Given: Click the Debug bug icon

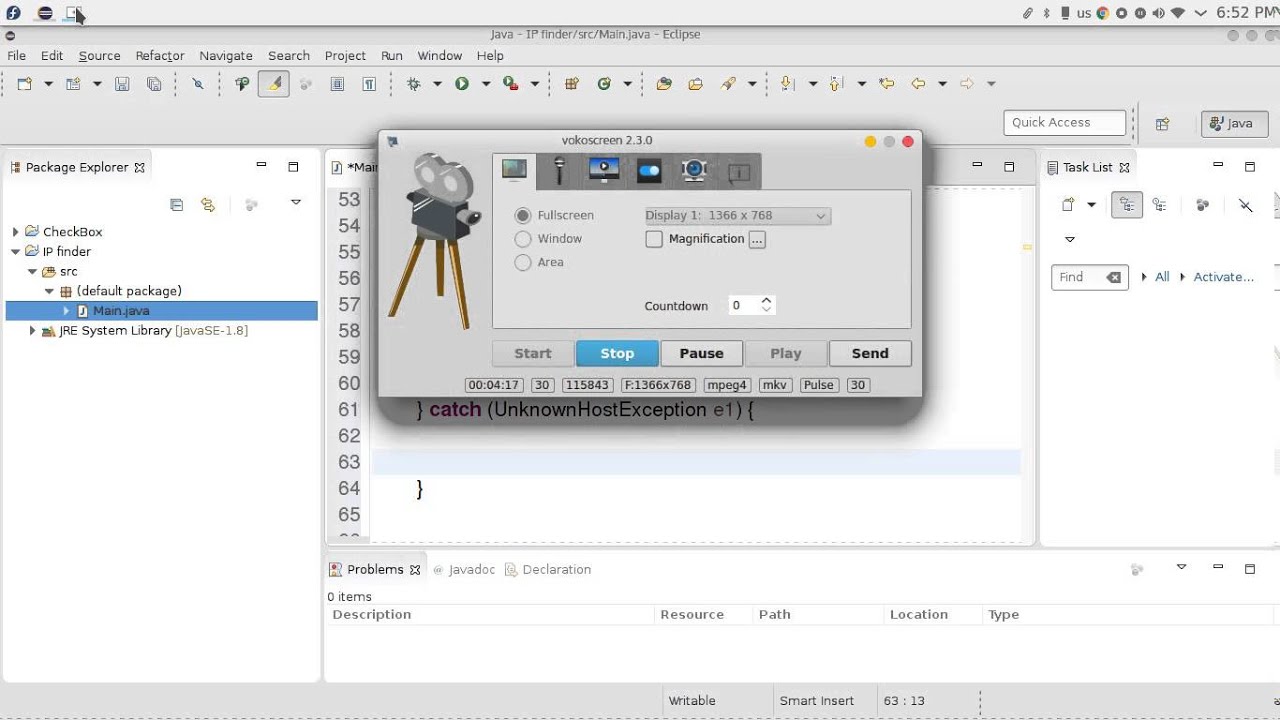Looking at the screenshot, I should pyautogui.click(x=414, y=84).
